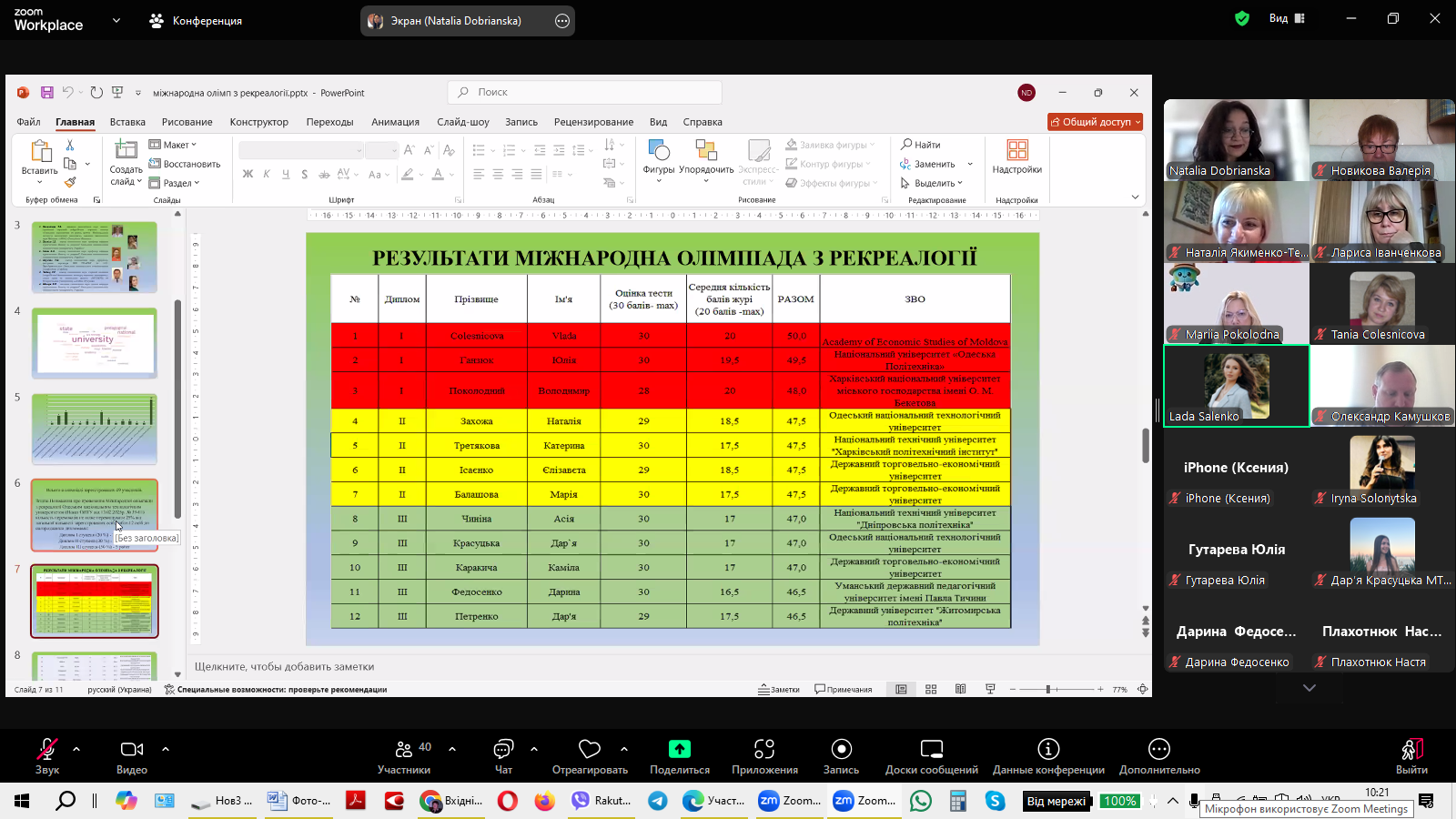Click the PowerPoint Save icon in title bar
The height and width of the screenshot is (819, 1456).
(x=46, y=93)
